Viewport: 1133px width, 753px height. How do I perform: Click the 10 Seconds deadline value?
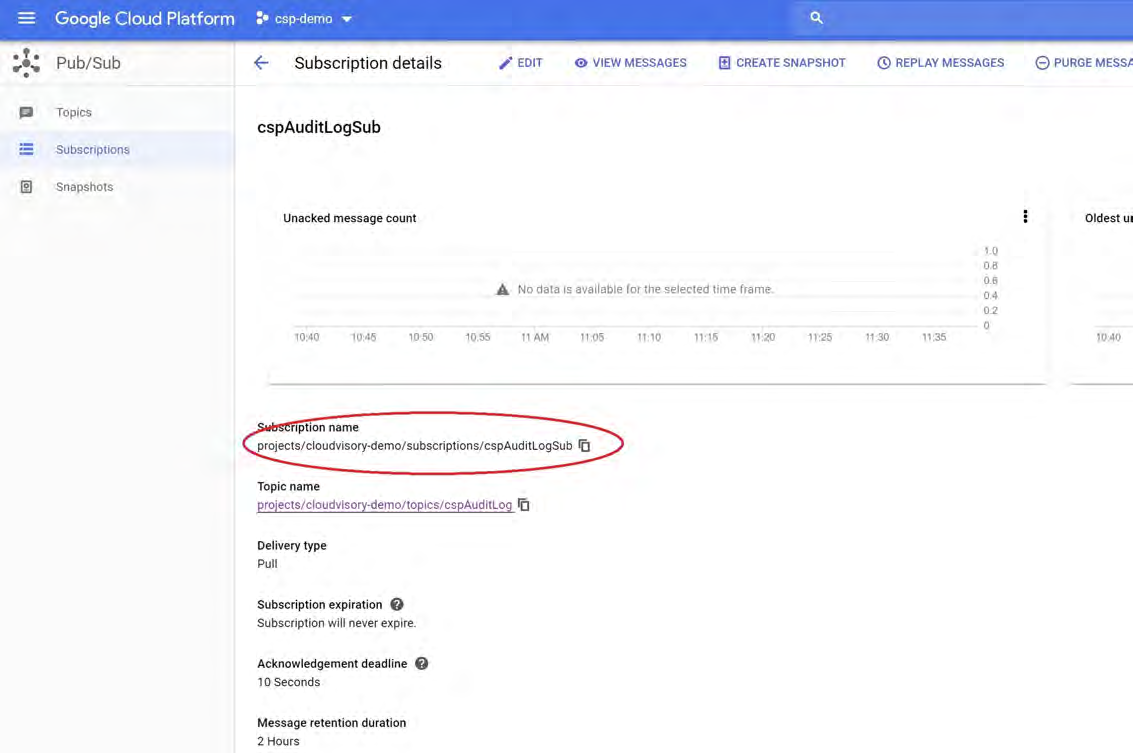click(x=288, y=682)
